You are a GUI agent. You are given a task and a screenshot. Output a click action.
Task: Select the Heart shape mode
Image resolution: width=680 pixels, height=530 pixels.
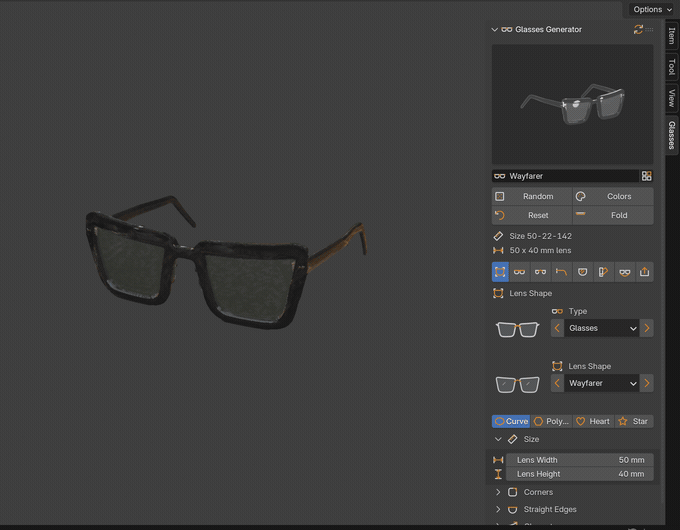593,421
